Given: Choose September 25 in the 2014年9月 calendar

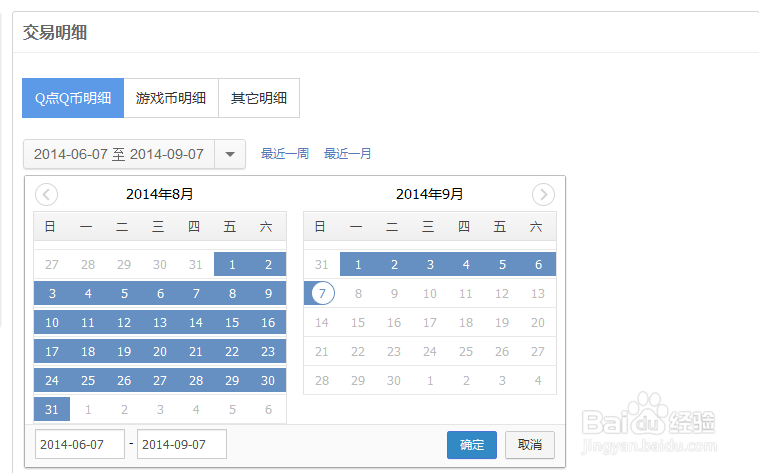Looking at the screenshot, I should coord(466,351).
